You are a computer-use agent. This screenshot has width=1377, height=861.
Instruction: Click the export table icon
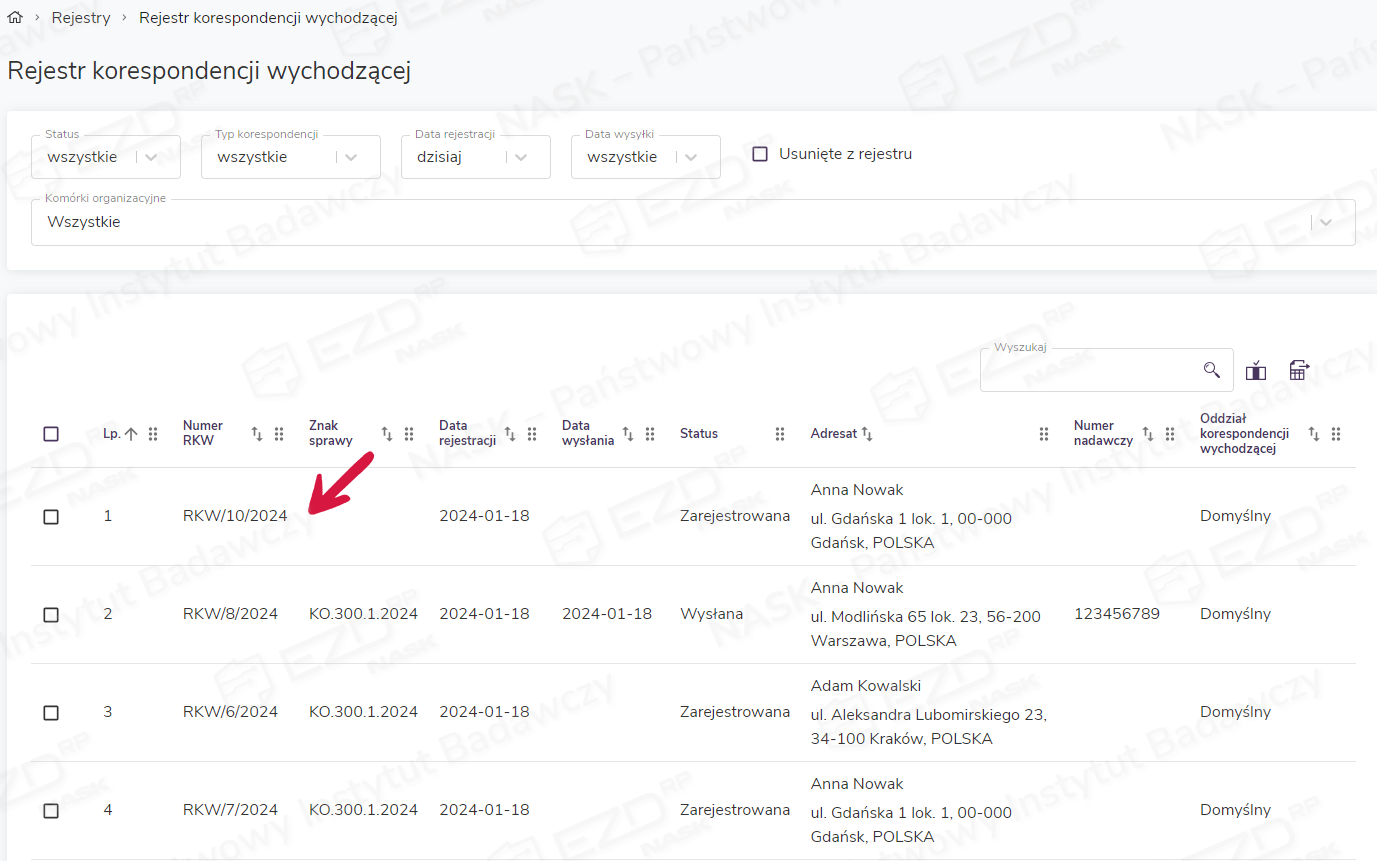click(x=1298, y=370)
